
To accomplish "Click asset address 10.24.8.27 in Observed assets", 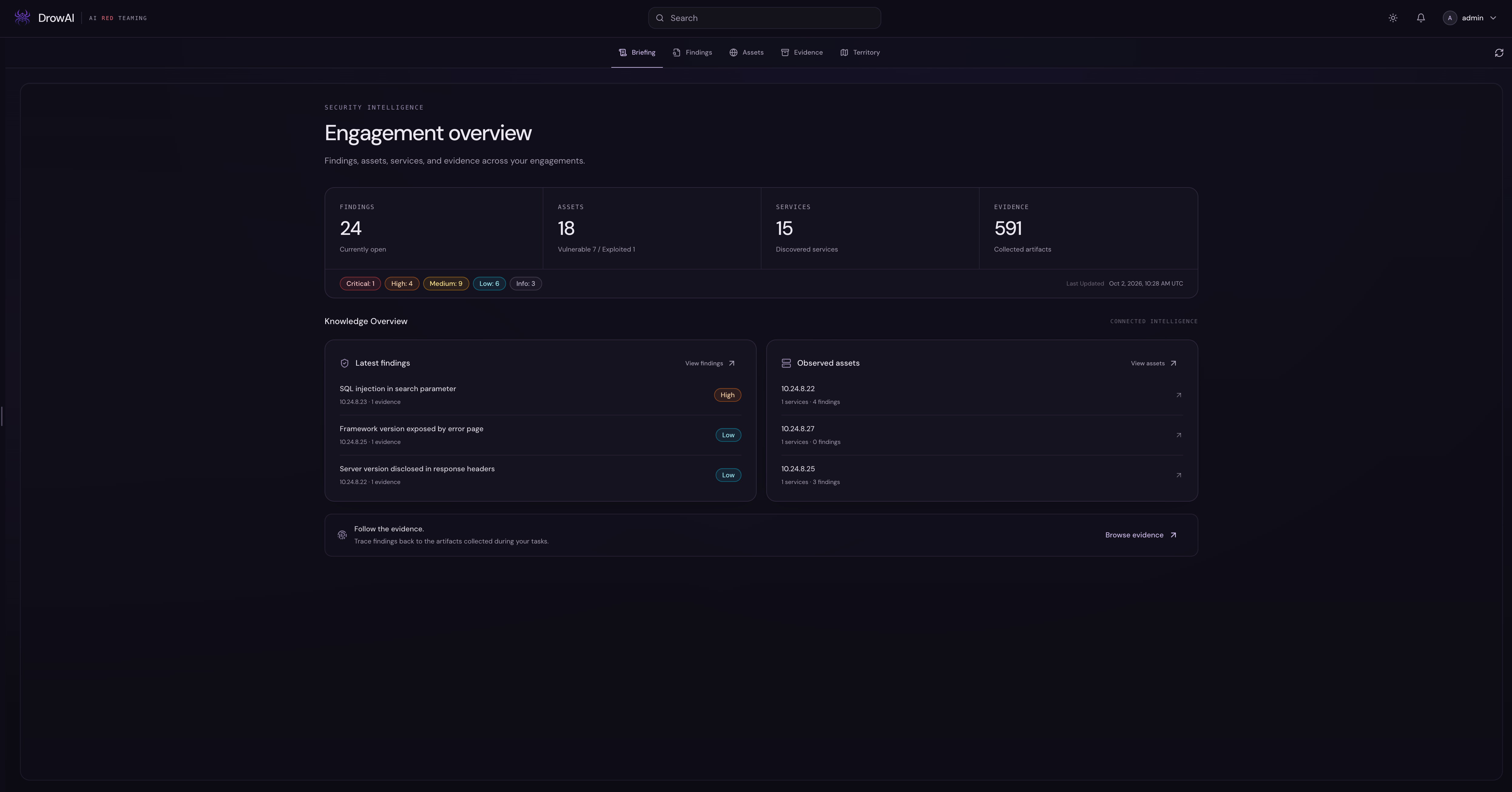I will click(798, 429).
